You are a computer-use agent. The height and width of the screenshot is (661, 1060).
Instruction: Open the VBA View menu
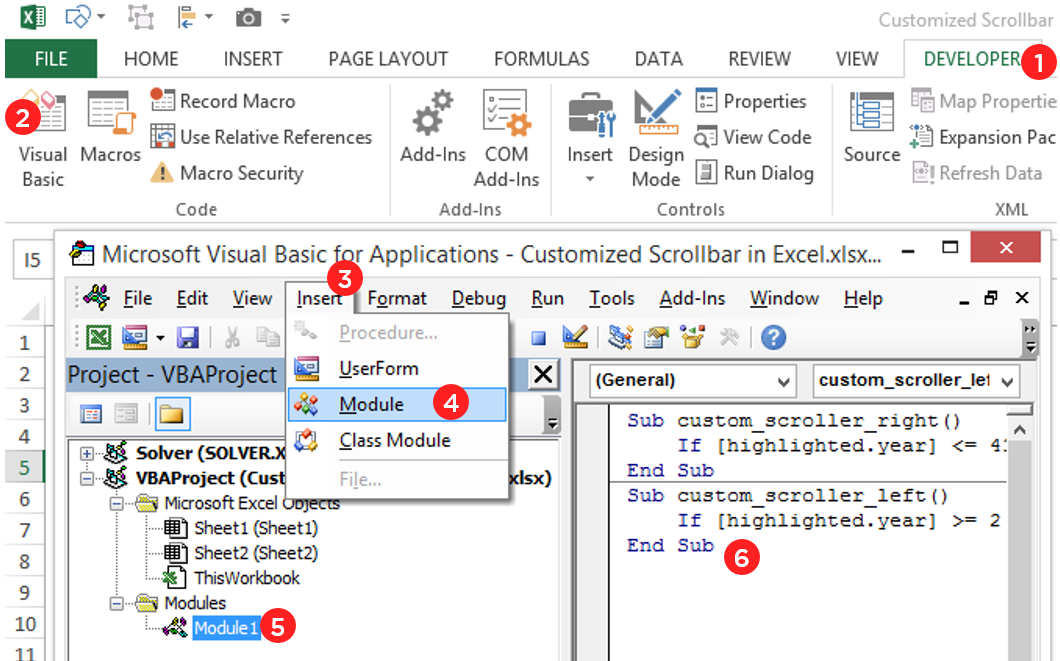point(252,298)
